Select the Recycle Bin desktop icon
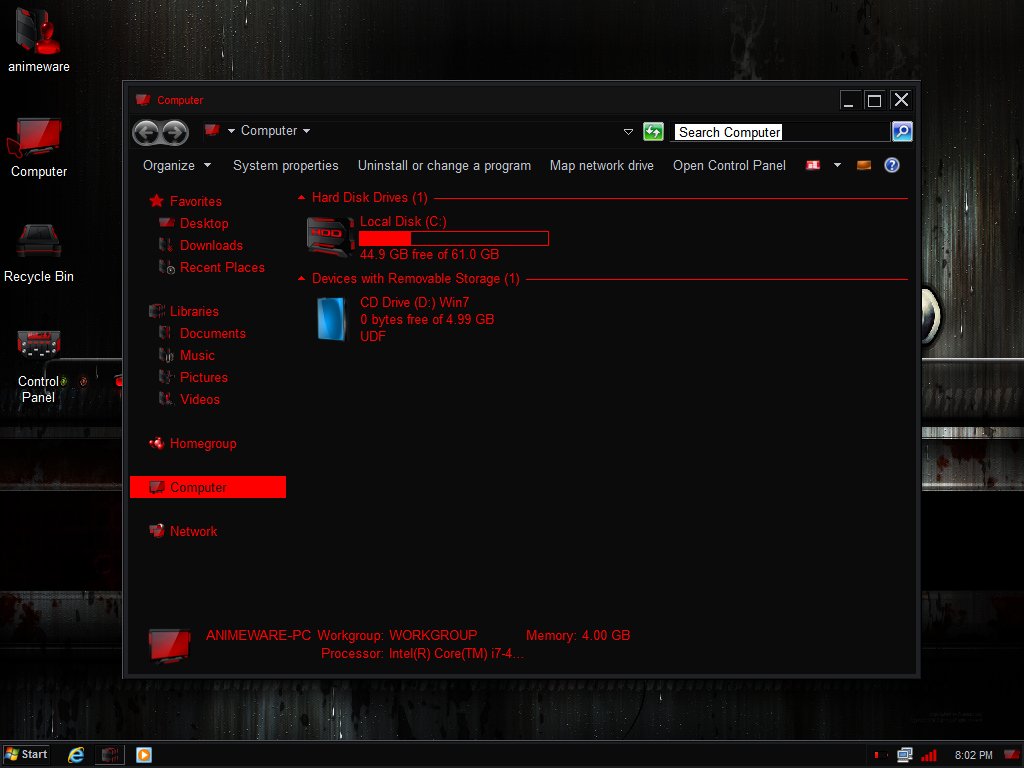The image size is (1024, 768). (39, 253)
